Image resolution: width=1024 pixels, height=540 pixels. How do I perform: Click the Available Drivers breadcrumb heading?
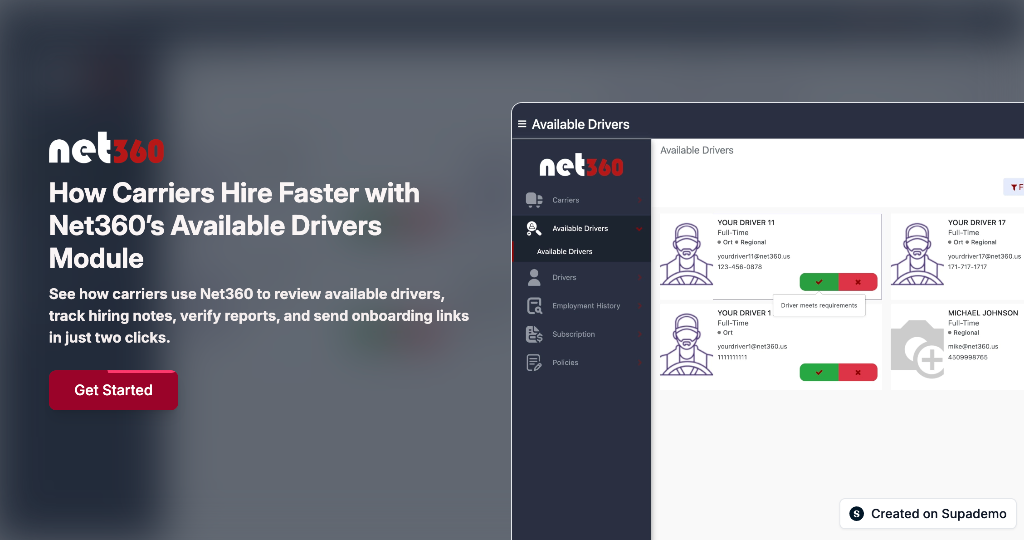point(697,150)
